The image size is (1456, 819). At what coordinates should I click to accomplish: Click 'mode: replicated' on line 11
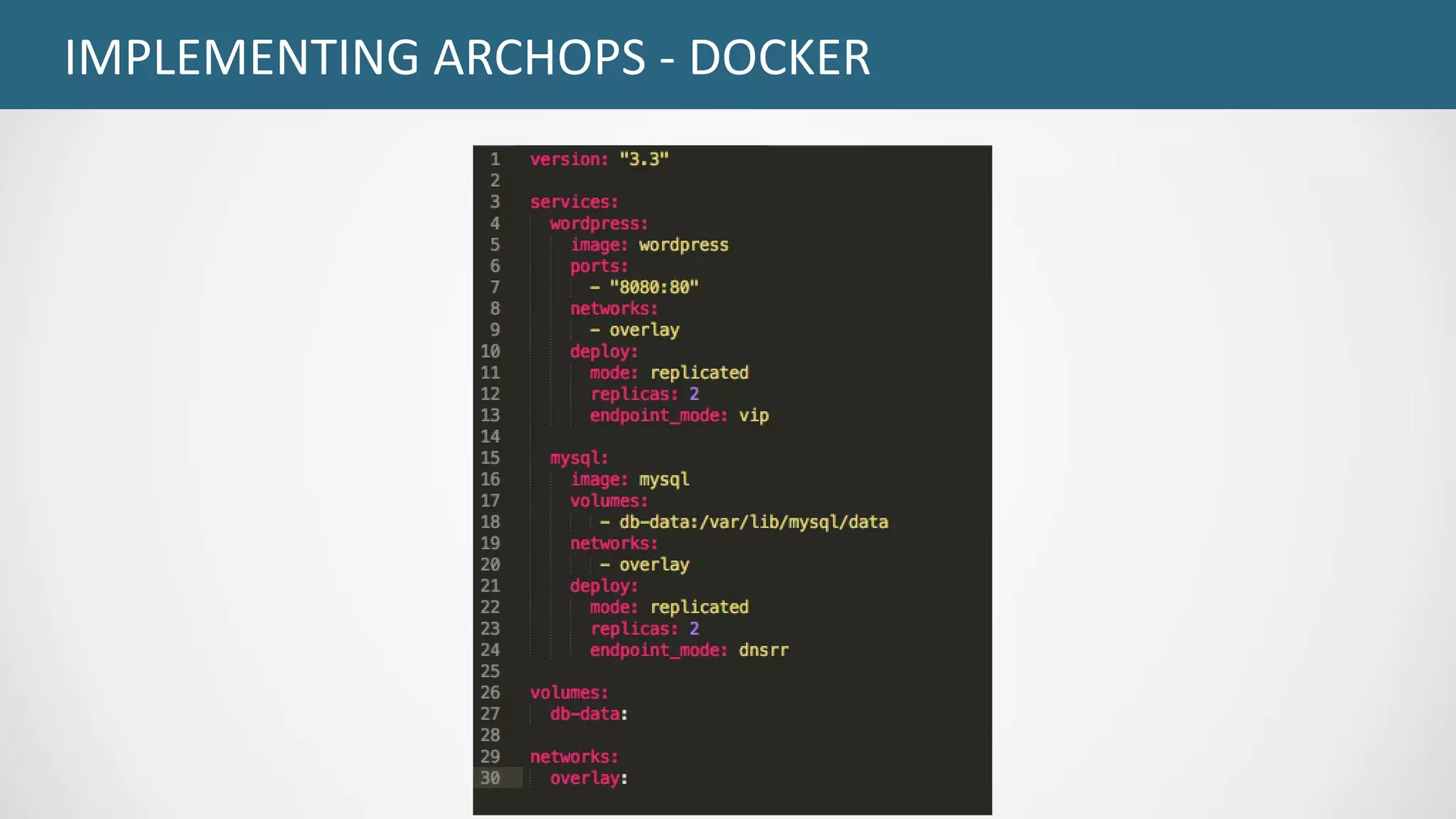pyautogui.click(x=669, y=373)
